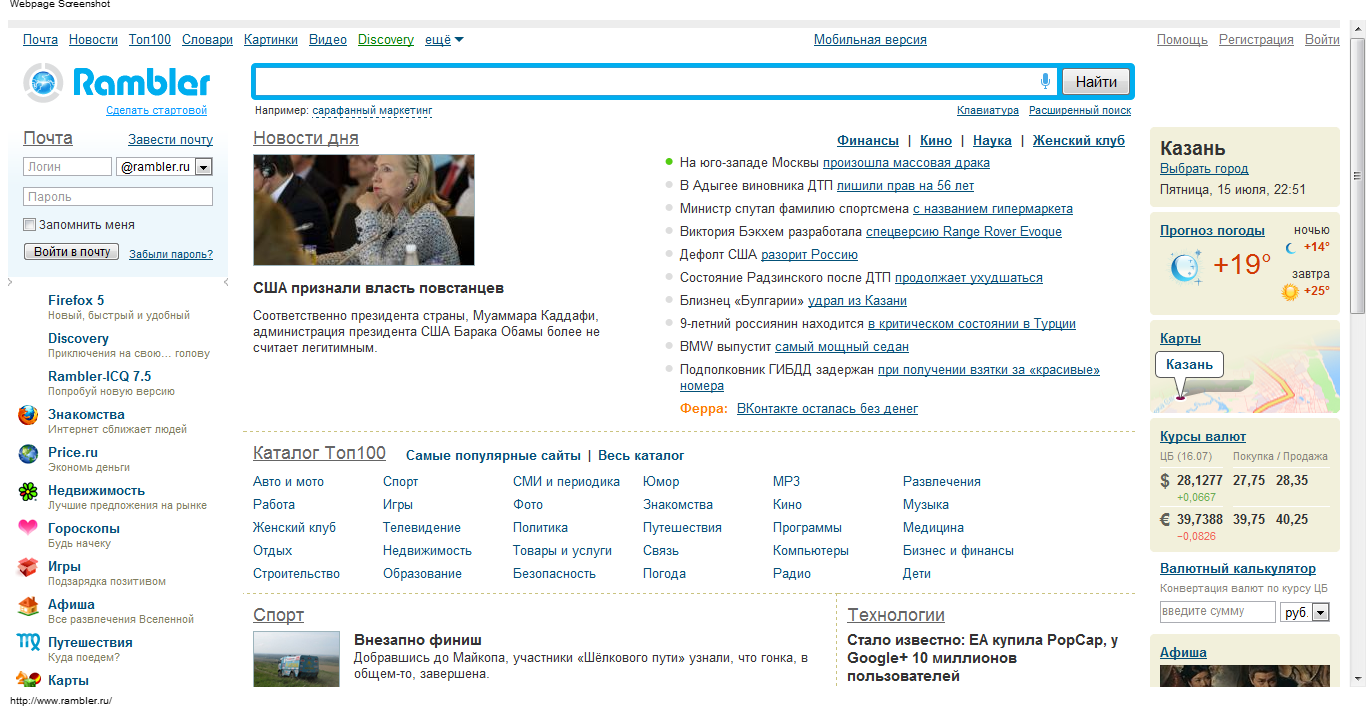Switch to the Женский клуб news tab
The width and height of the screenshot is (1366, 707).
(x=1079, y=141)
